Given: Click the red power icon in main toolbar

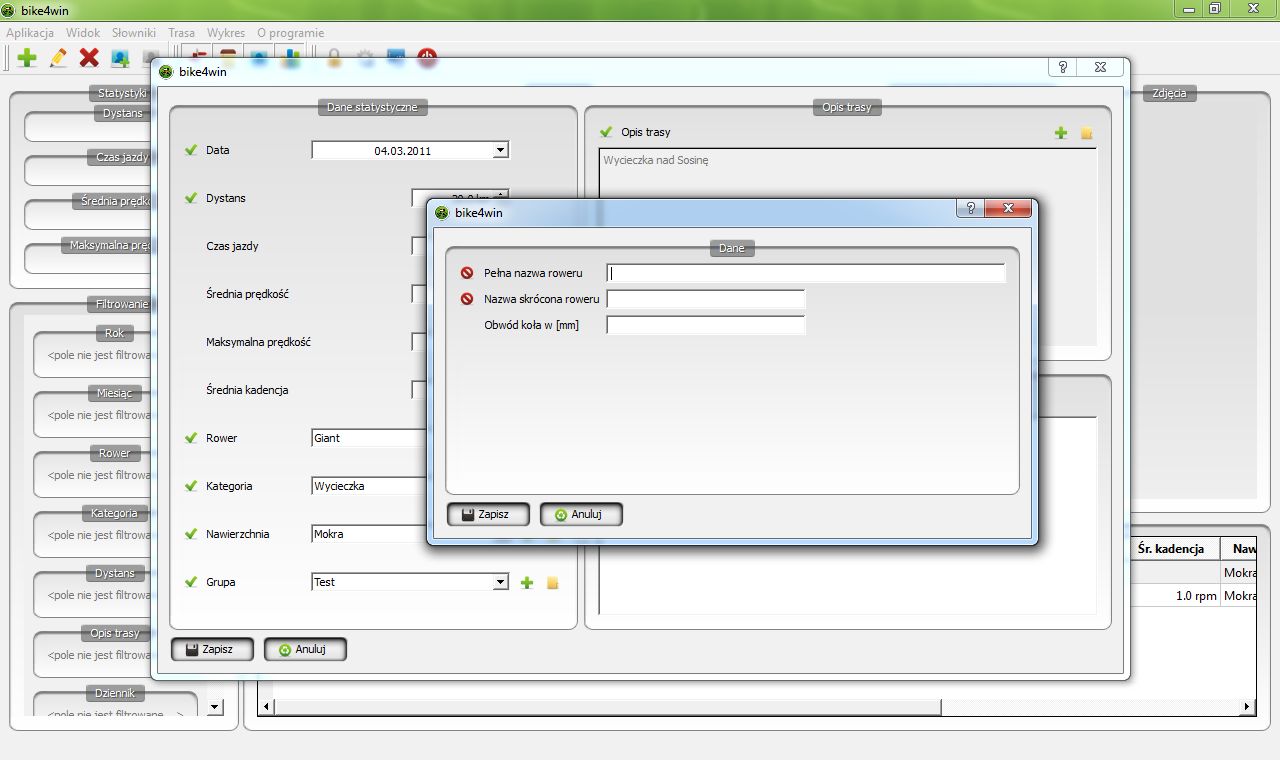Looking at the screenshot, I should point(427,57).
